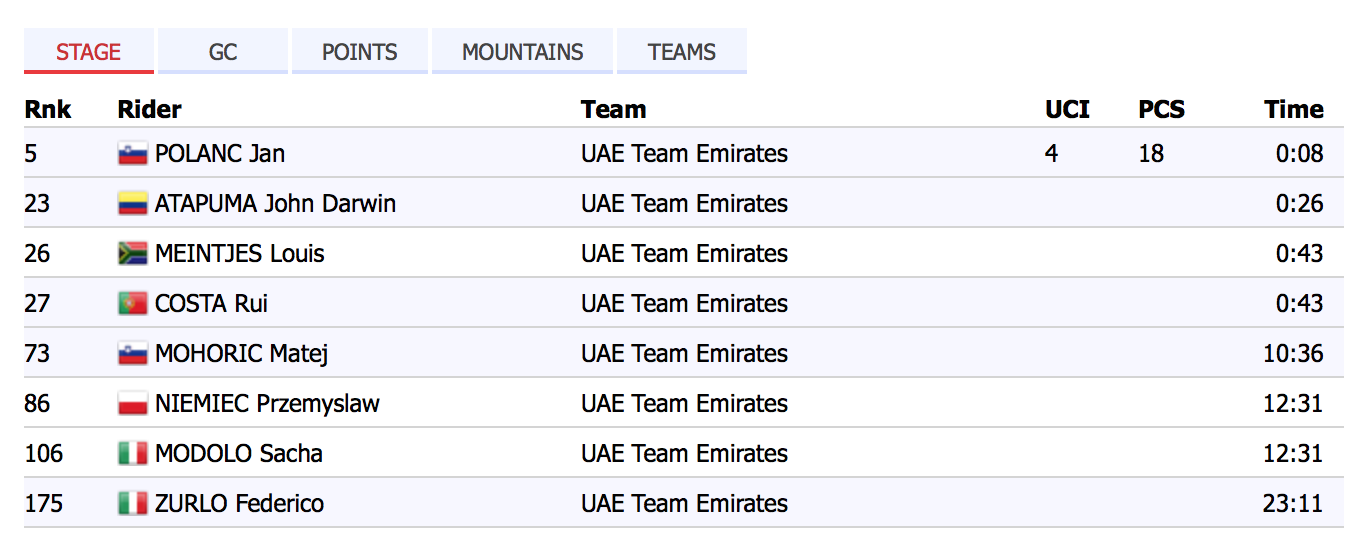Screen dimensions: 1364x551
Task: Click Italian flag beside ZURLO Federico
Action: [x=132, y=504]
